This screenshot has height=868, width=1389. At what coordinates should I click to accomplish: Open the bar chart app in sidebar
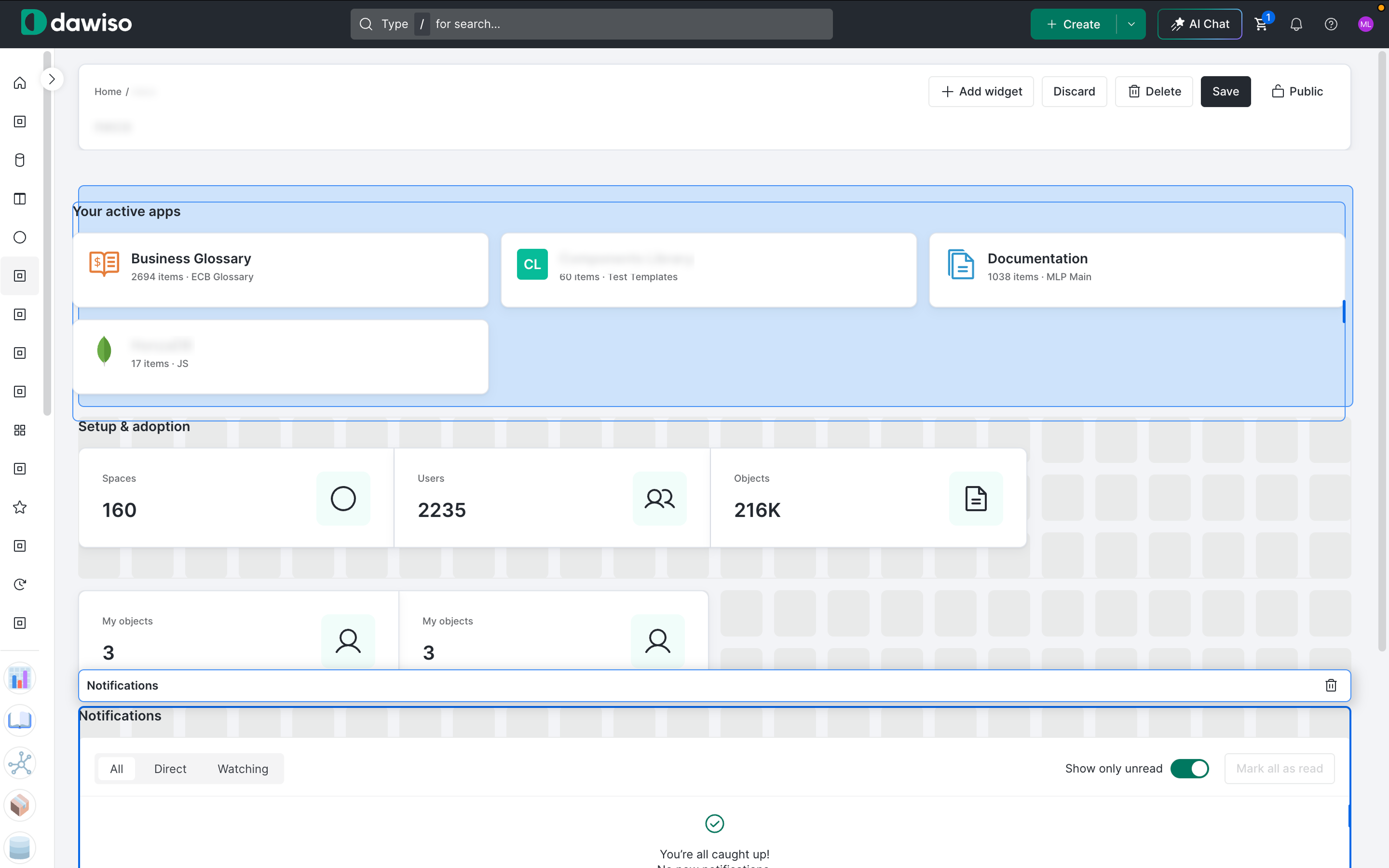pos(19,678)
